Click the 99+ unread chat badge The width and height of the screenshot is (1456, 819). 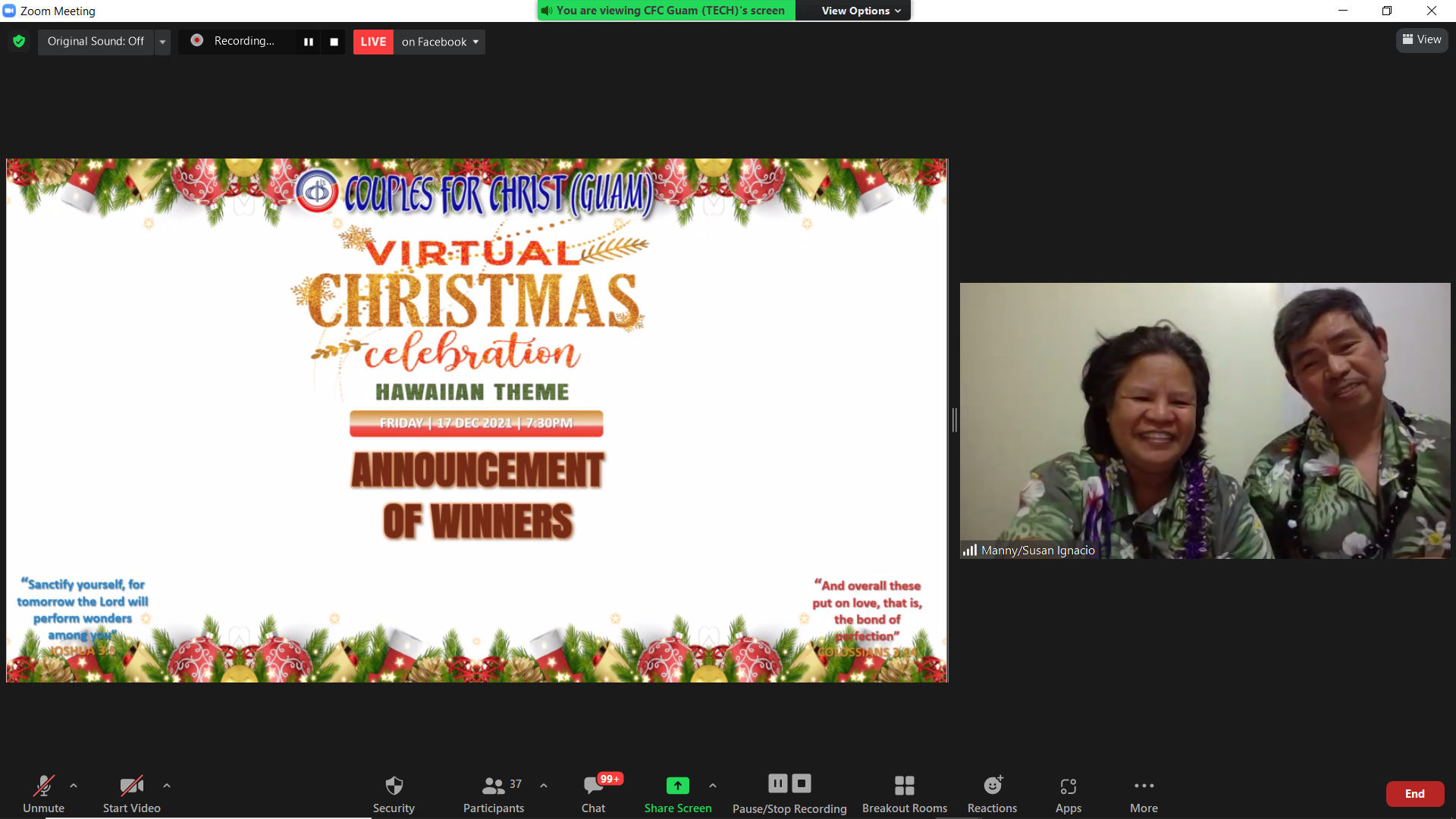point(610,779)
